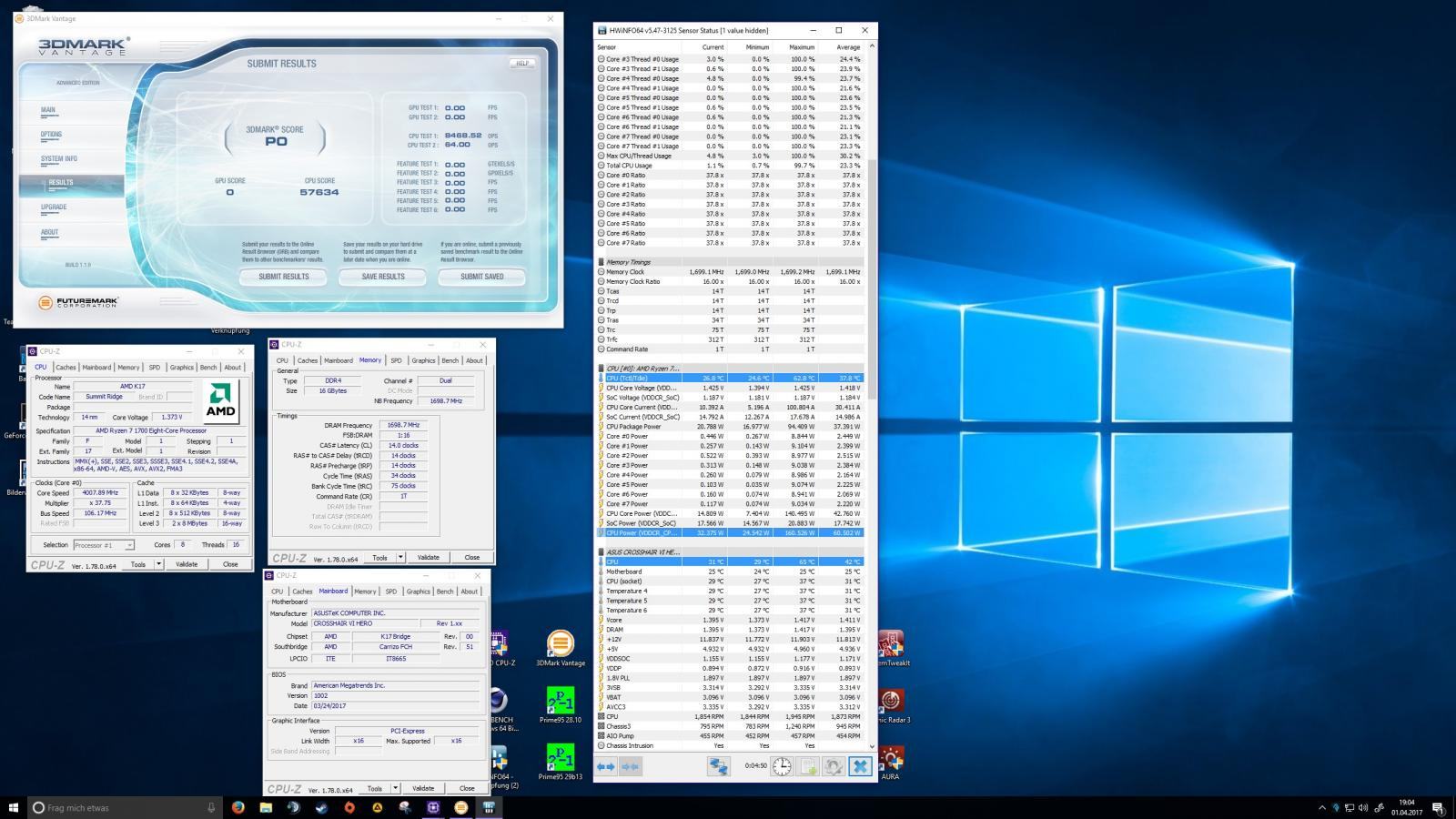Open HWiNFO network remote monitoring icon

coord(719,767)
